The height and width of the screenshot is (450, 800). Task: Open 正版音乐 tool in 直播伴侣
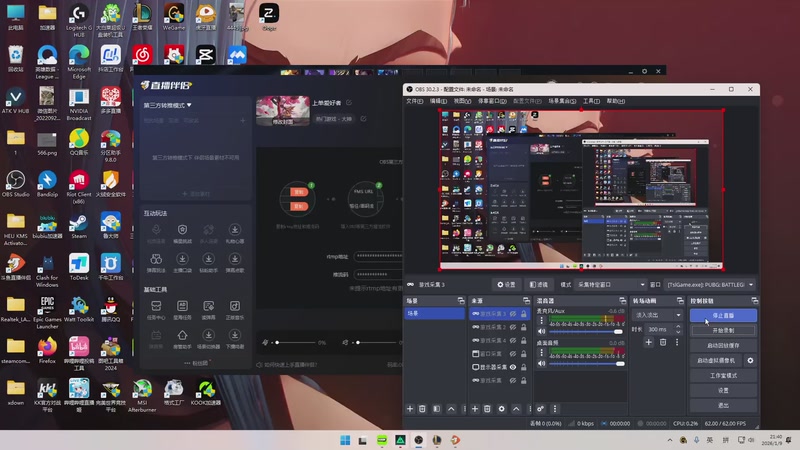tap(235, 310)
